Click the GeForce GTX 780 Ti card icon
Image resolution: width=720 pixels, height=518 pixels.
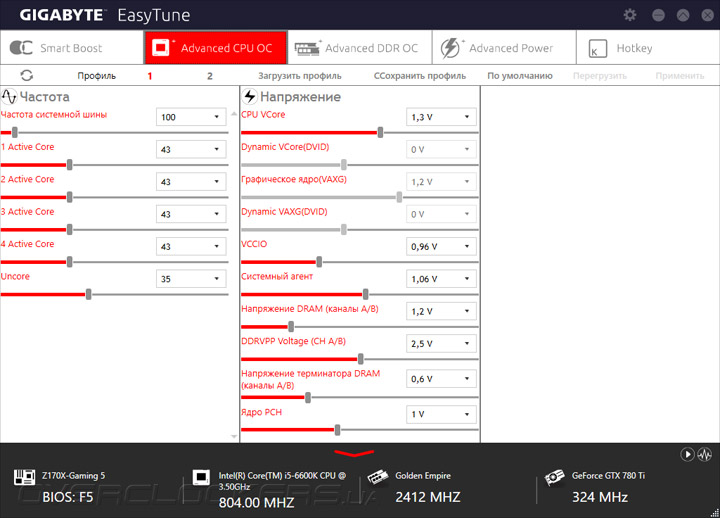(x=554, y=477)
